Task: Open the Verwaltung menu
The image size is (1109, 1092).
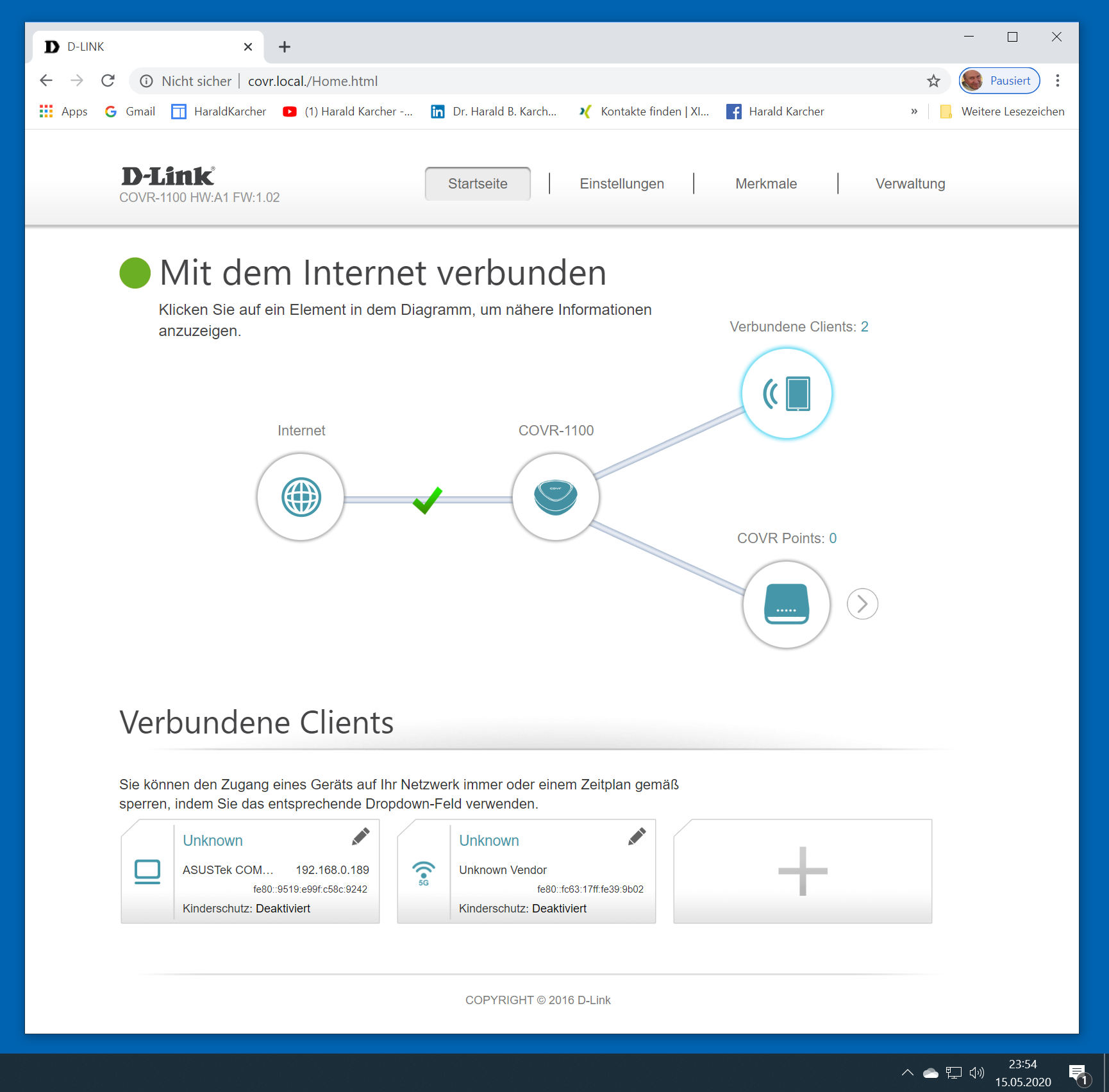Action: (x=910, y=184)
